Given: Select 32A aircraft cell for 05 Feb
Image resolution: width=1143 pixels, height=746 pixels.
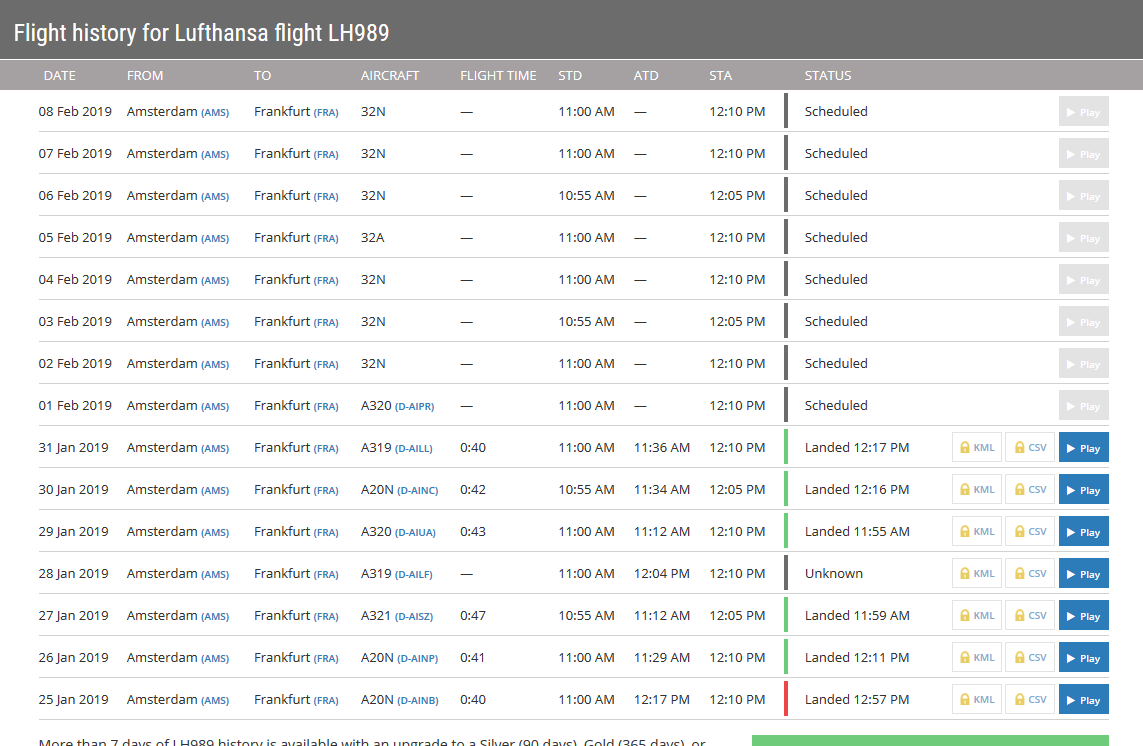Looking at the screenshot, I should pos(372,237).
